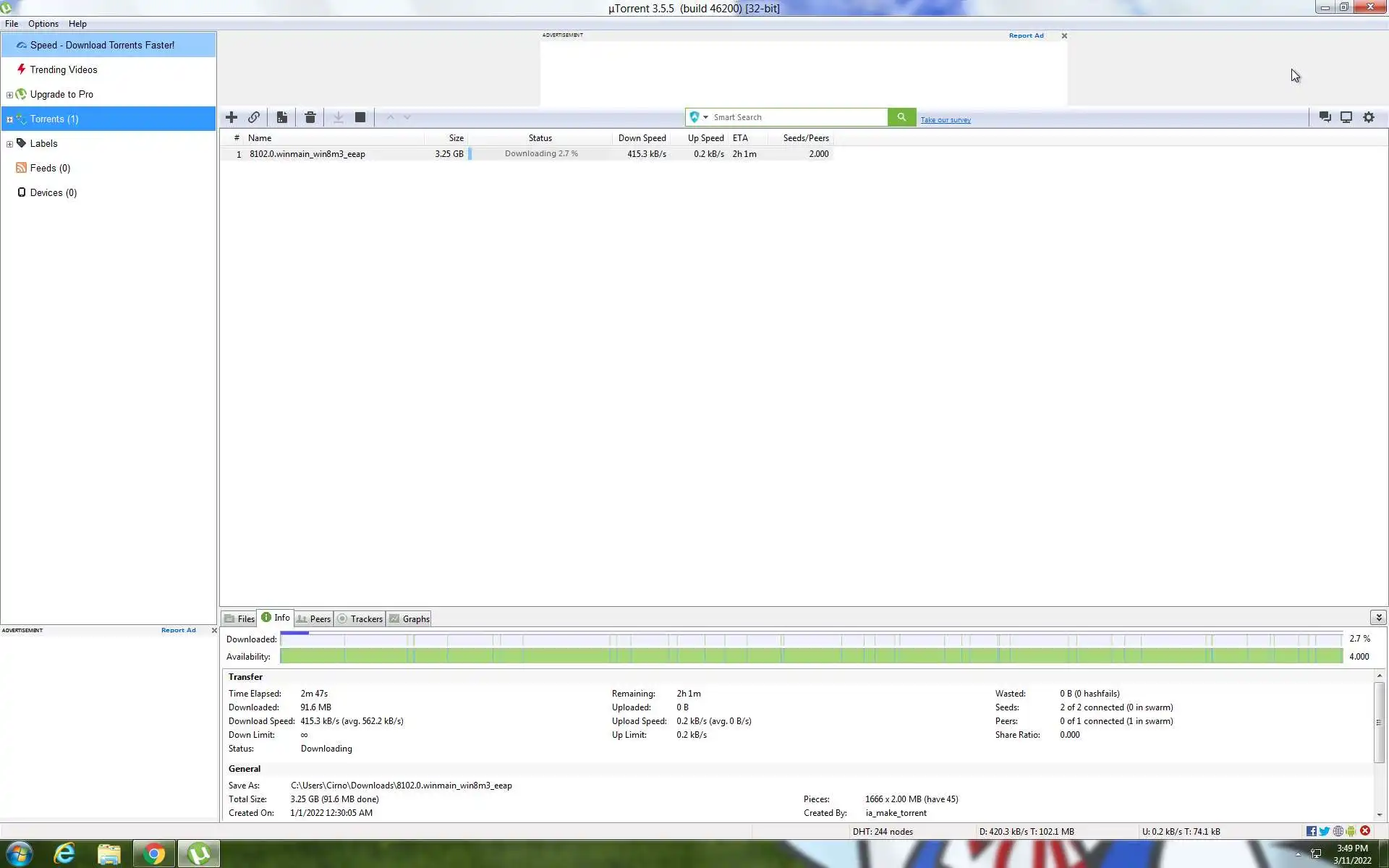Open the Options menu
The height and width of the screenshot is (868, 1389).
pyautogui.click(x=43, y=24)
